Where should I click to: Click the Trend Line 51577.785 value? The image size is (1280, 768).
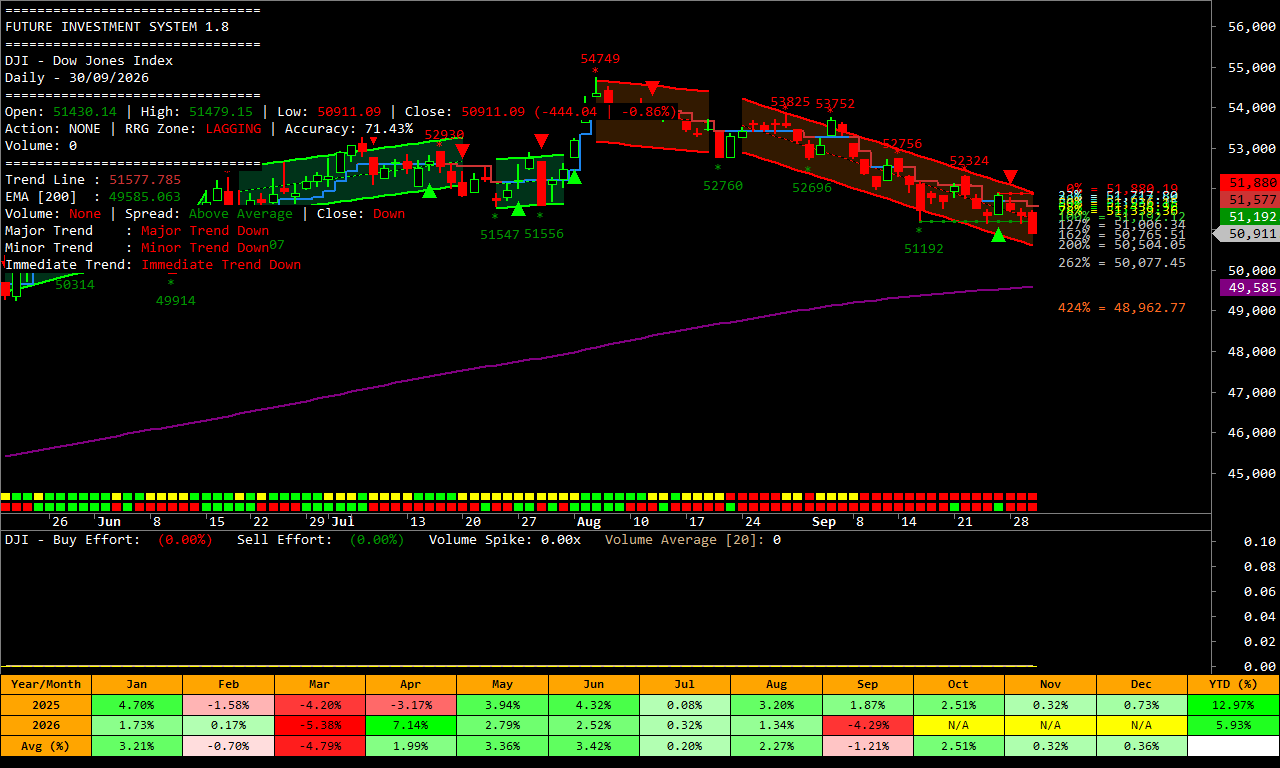point(145,179)
